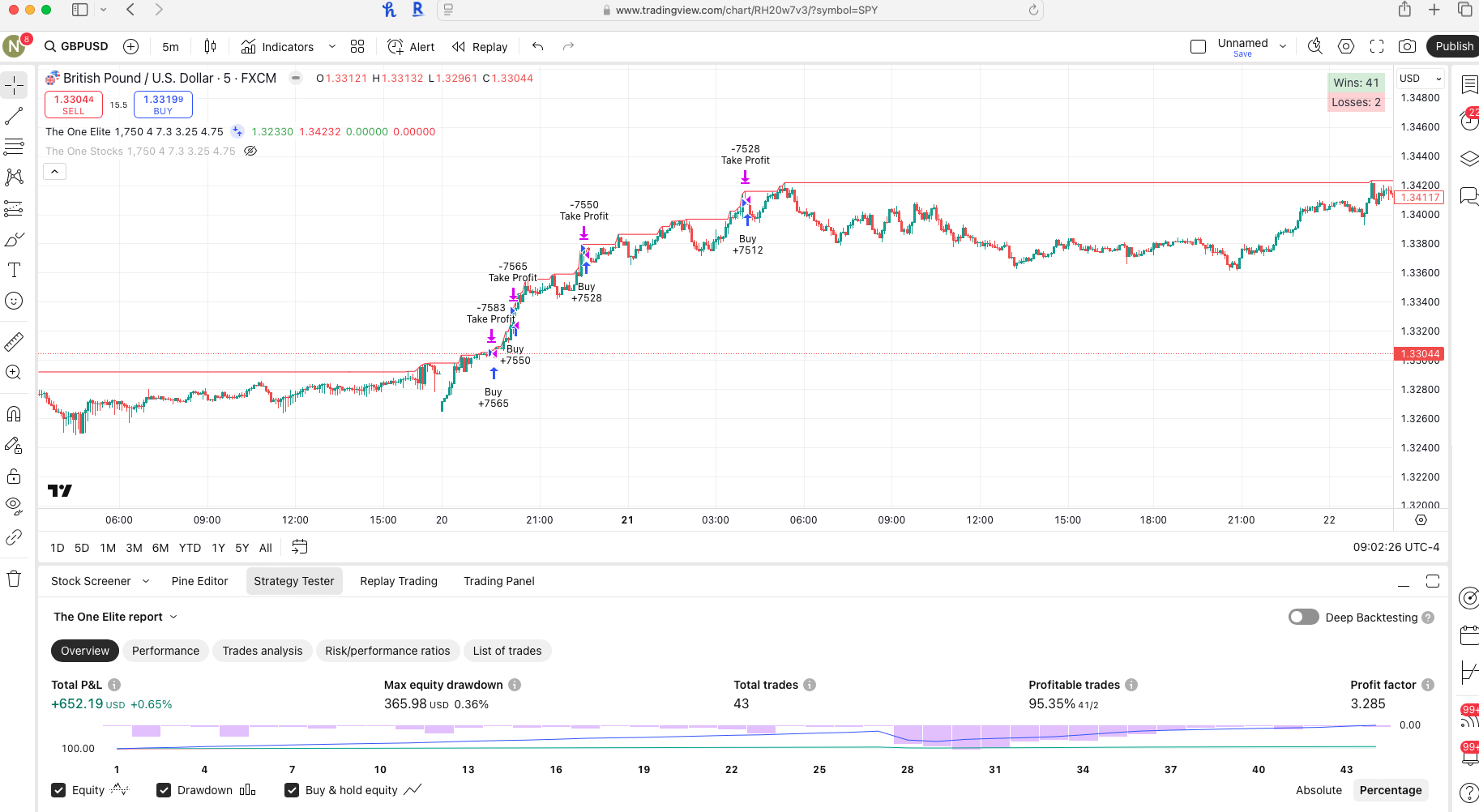Open the go to date calendar icon

299,547
